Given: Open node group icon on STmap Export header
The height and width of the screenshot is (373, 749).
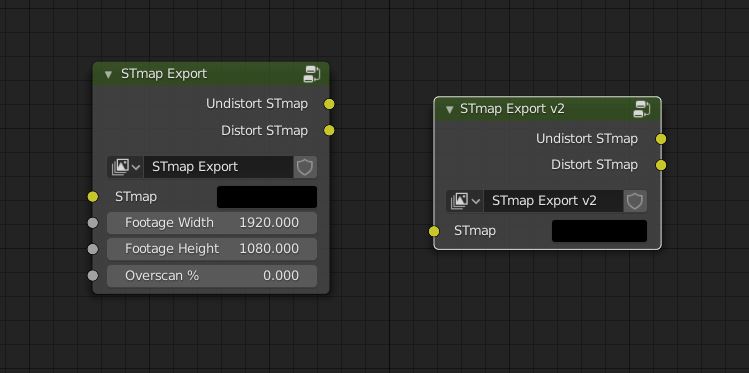Looking at the screenshot, I should pyautogui.click(x=311, y=74).
